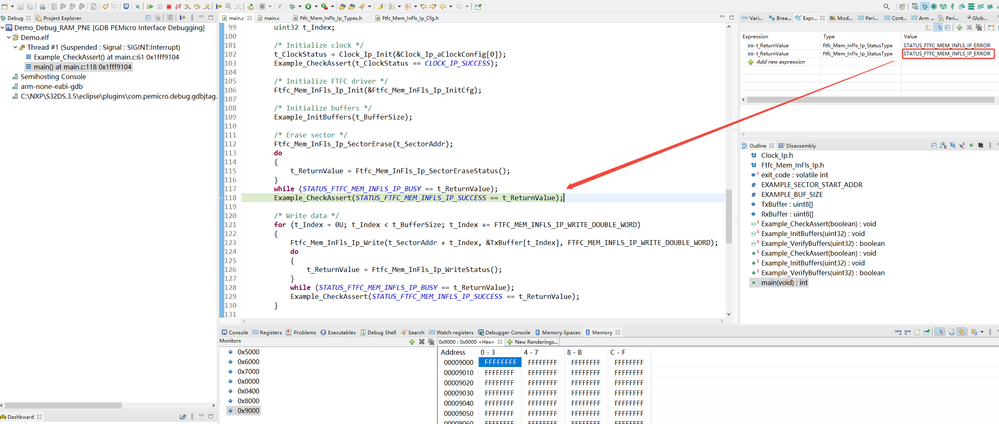999x424 pixels.
Task: Collapse the Demo.elf tree node
Action: [8, 38]
